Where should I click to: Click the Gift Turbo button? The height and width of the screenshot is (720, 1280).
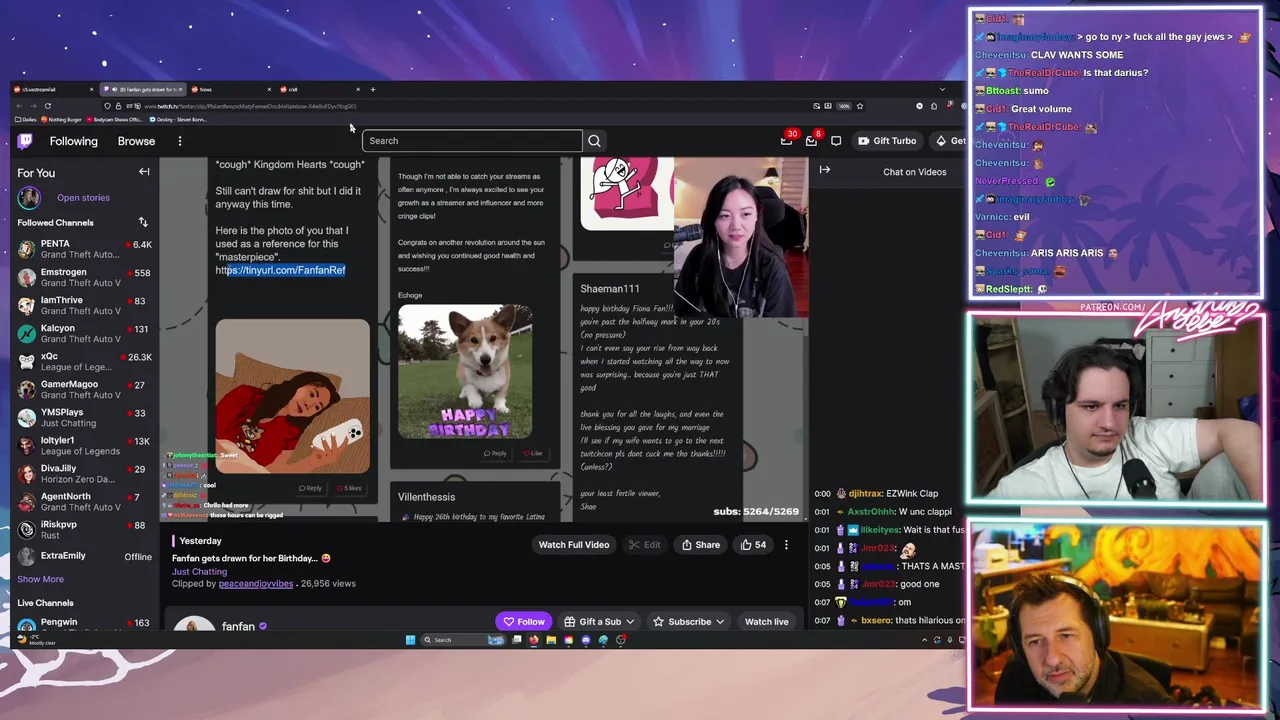pos(887,141)
